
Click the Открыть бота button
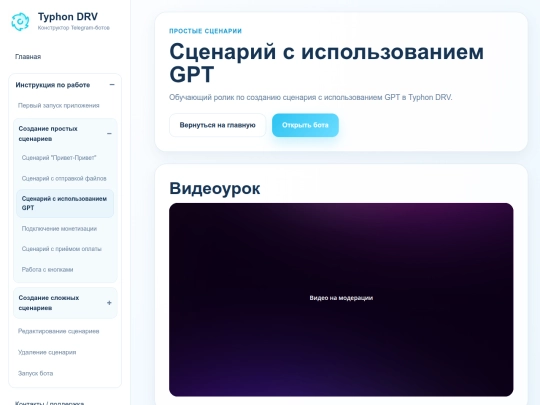(x=305, y=125)
